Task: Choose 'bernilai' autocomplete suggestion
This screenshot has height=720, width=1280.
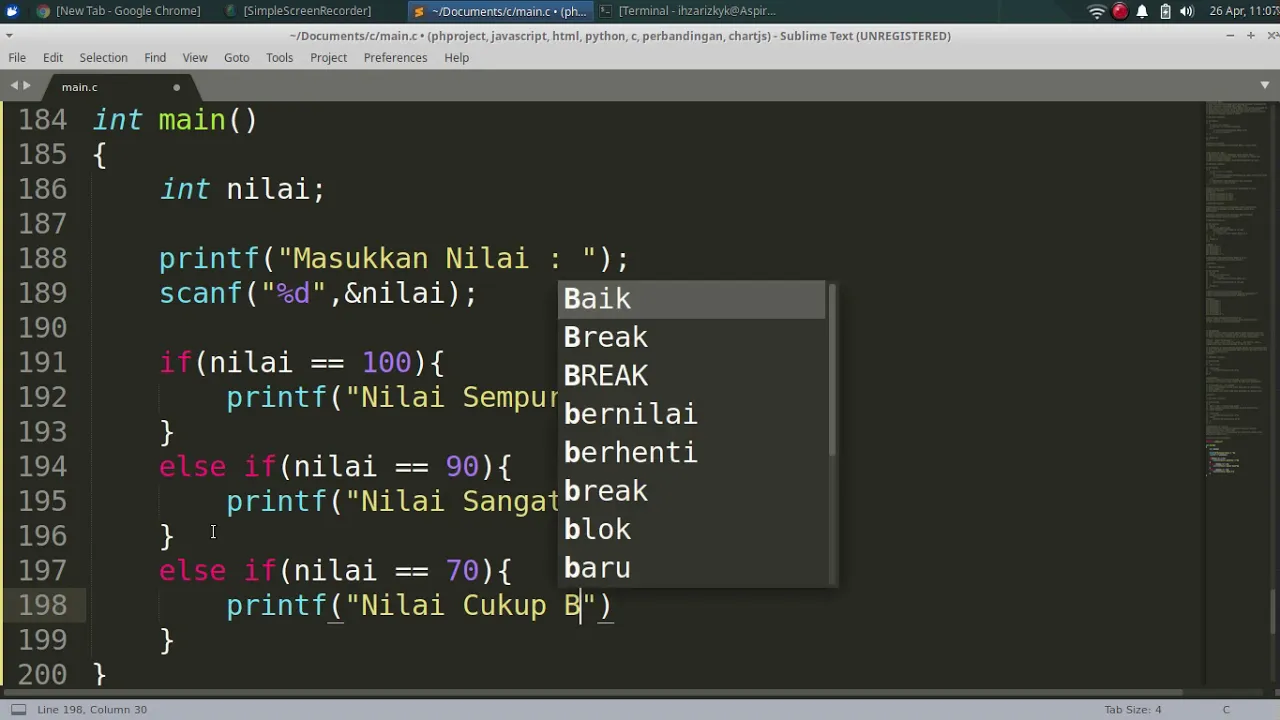Action: pyautogui.click(x=692, y=414)
